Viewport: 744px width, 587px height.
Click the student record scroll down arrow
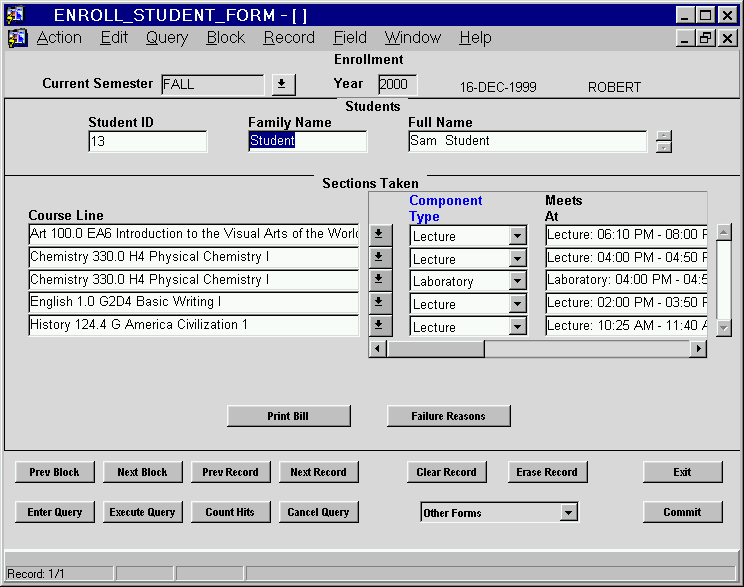pyautogui.click(x=664, y=147)
